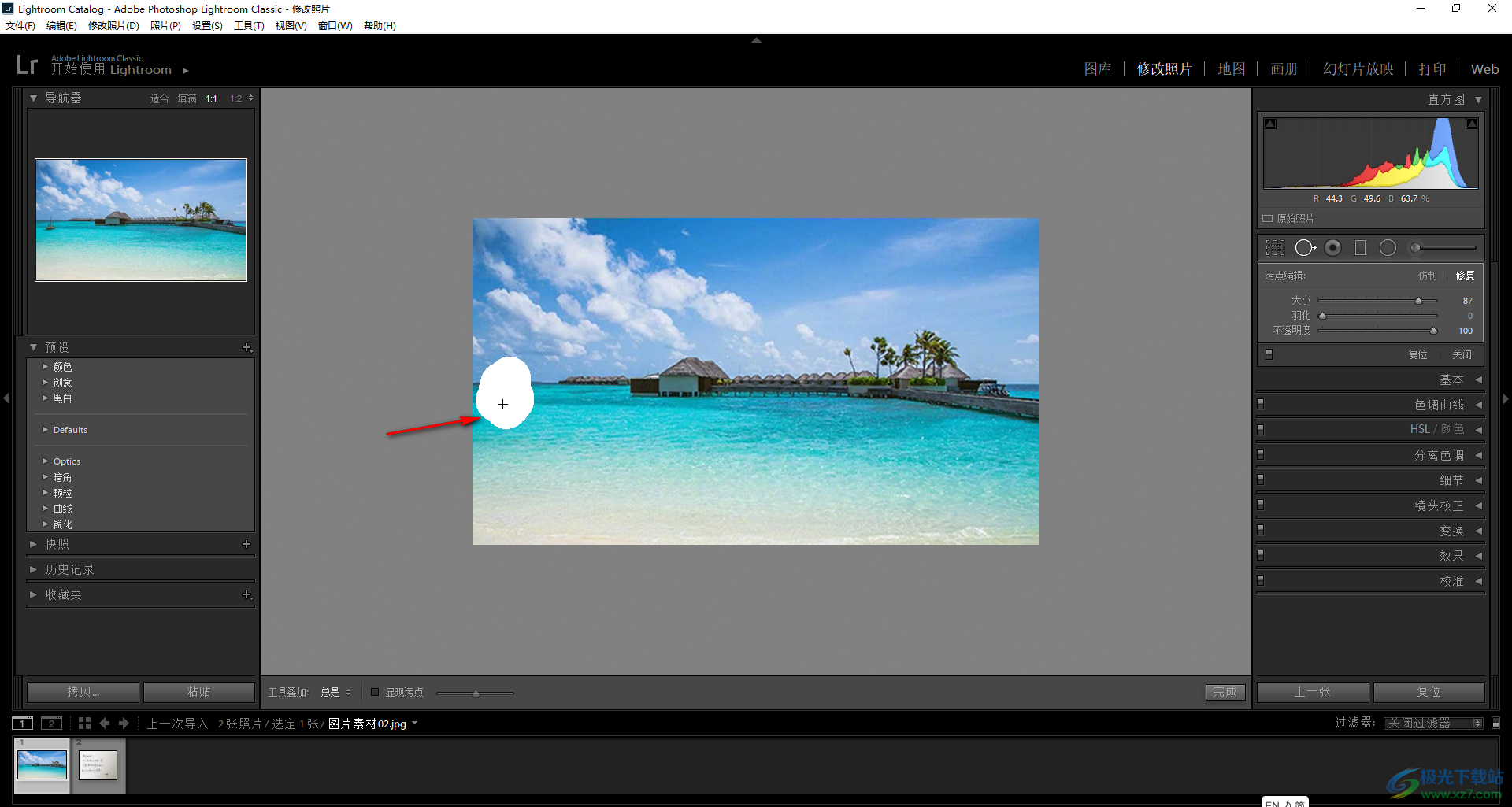This screenshot has width=1512, height=807.
Task: Click the second window display button 2
Action: (x=51, y=724)
